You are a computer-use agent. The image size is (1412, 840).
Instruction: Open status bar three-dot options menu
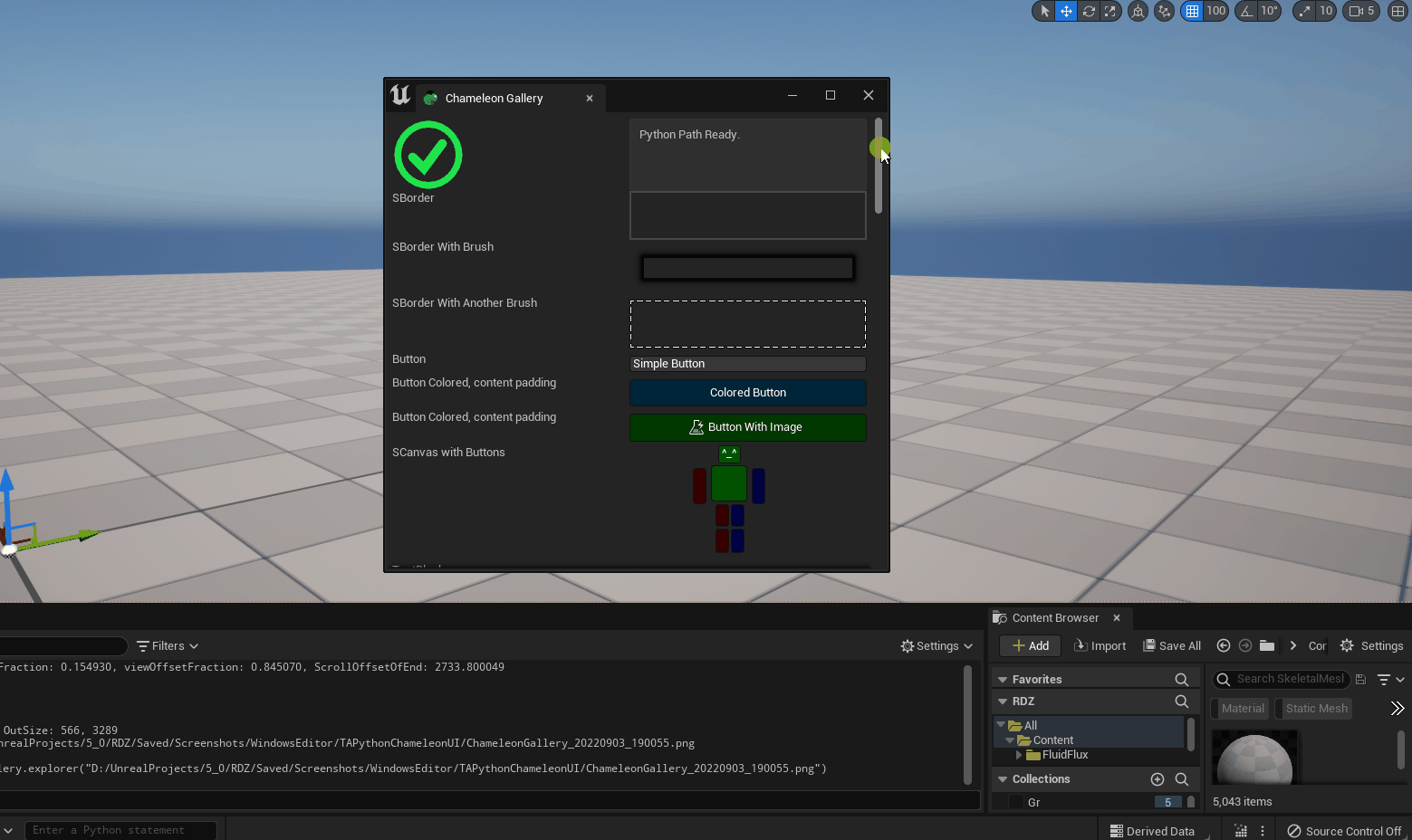1263,831
